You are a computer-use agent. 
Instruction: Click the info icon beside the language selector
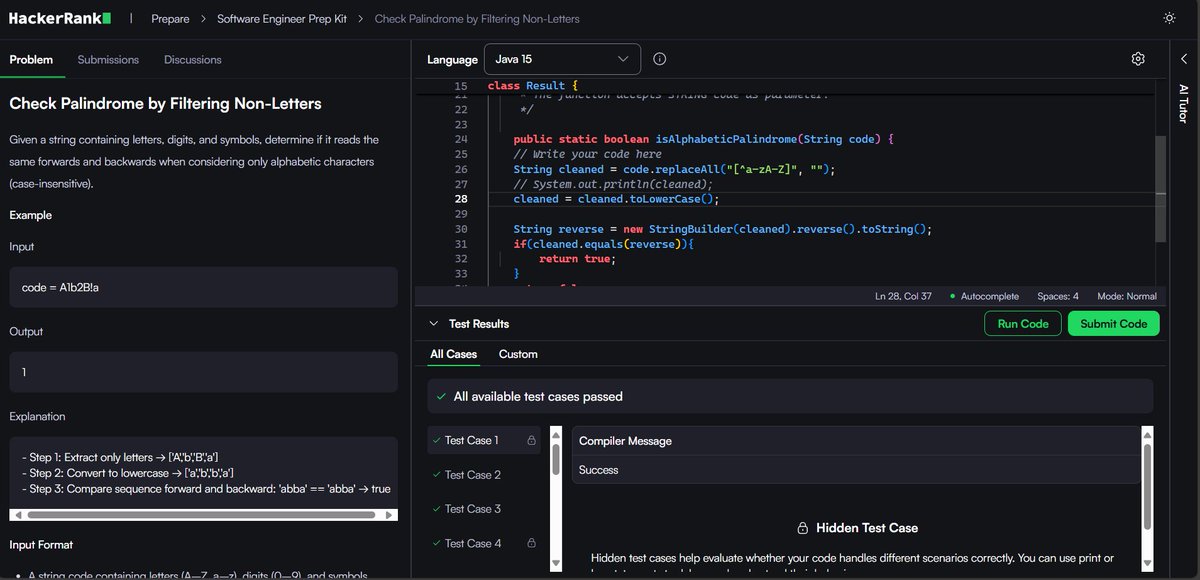[x=659, y=59]
